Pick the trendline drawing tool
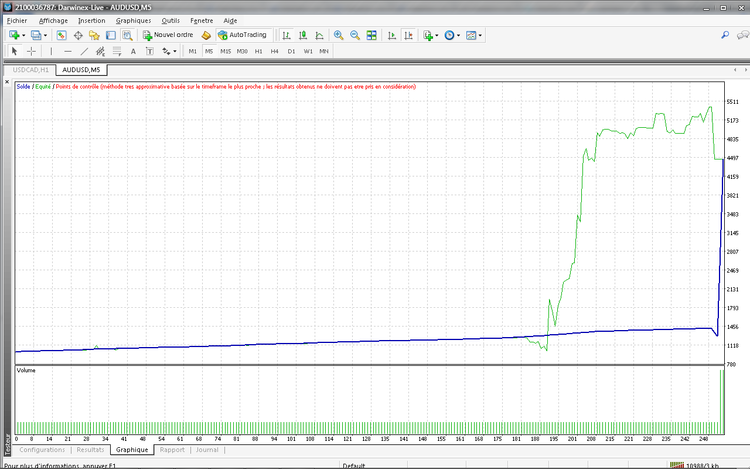This screenshot has height=469, width=750. coord(84,51)
